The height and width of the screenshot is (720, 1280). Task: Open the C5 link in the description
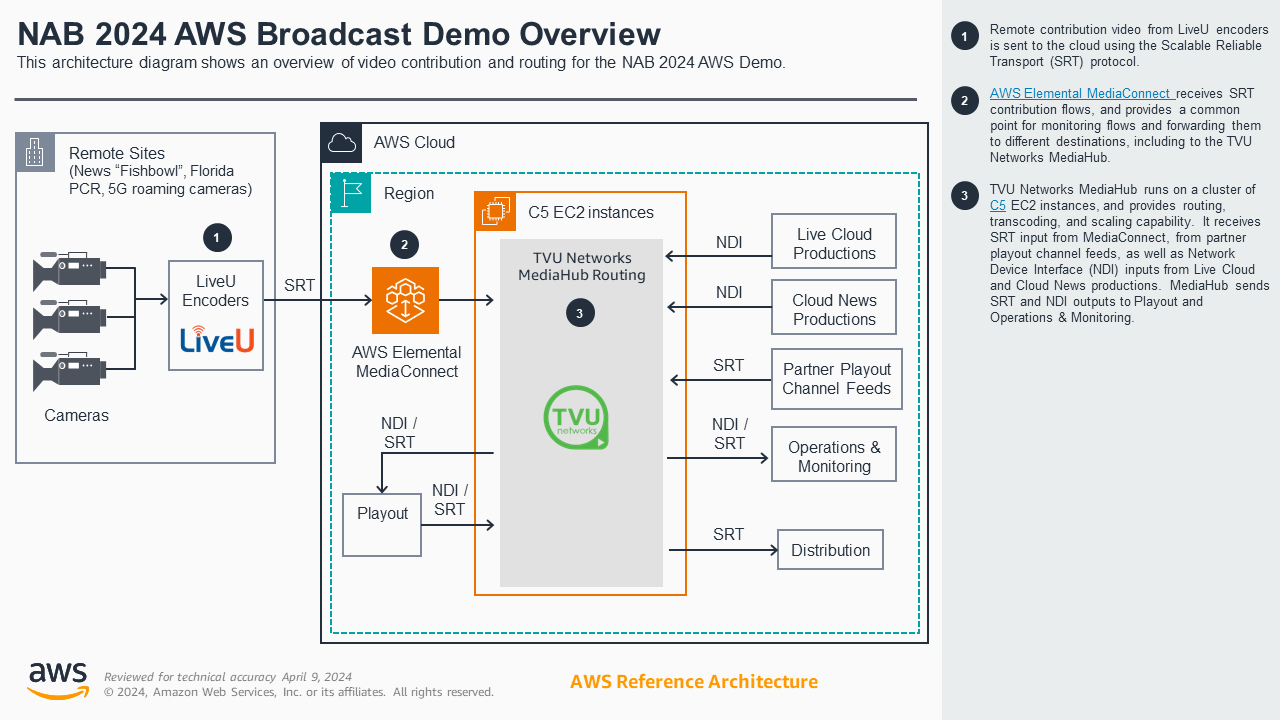click(998, 205)
